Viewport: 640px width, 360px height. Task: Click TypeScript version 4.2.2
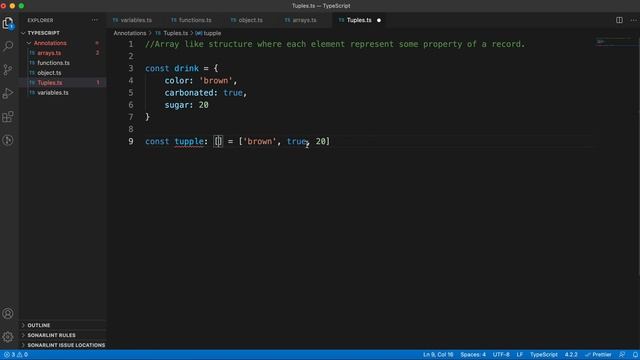click(x=571, y=355)
